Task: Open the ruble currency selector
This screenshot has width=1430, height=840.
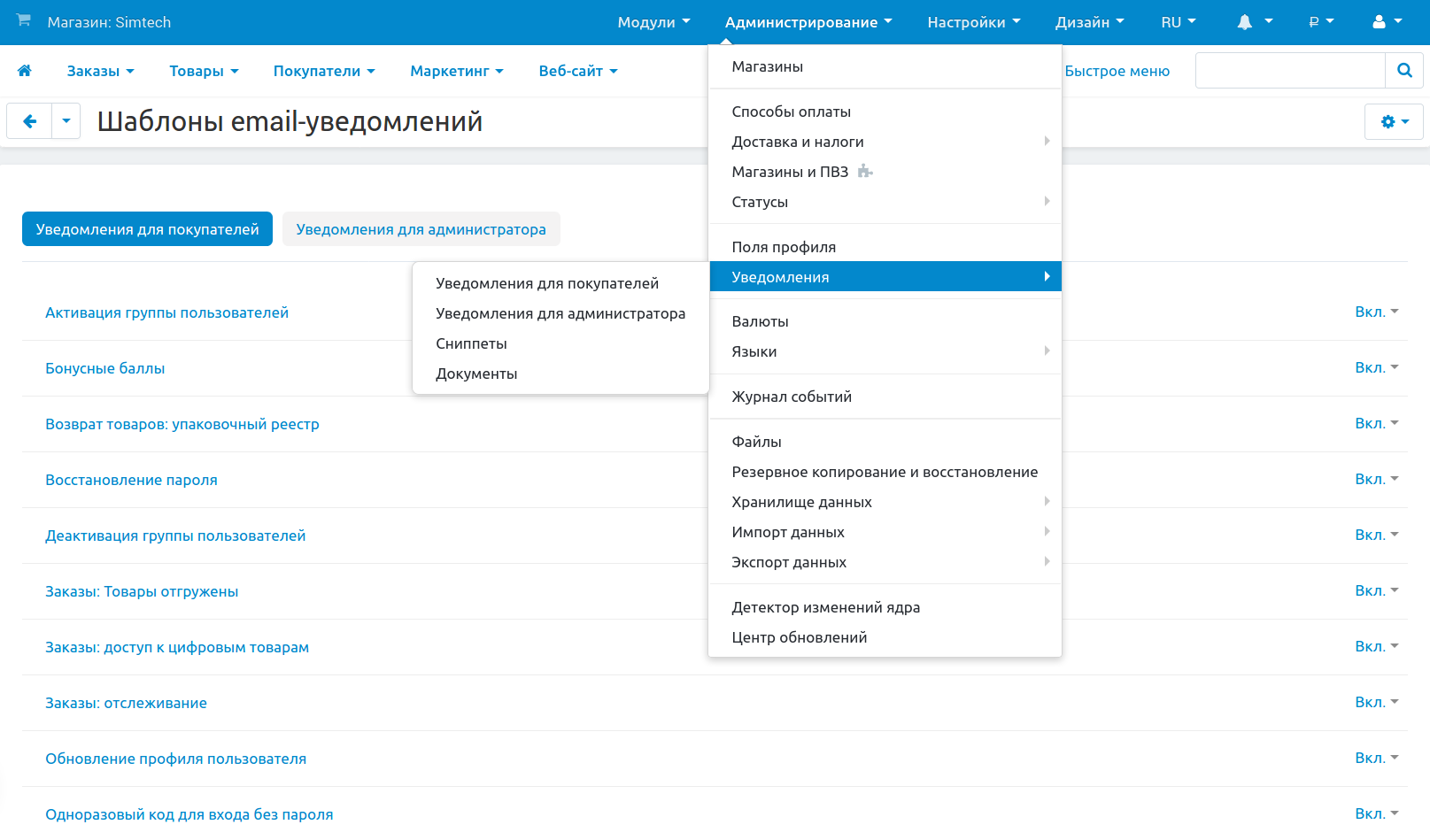Action: 1320,22
